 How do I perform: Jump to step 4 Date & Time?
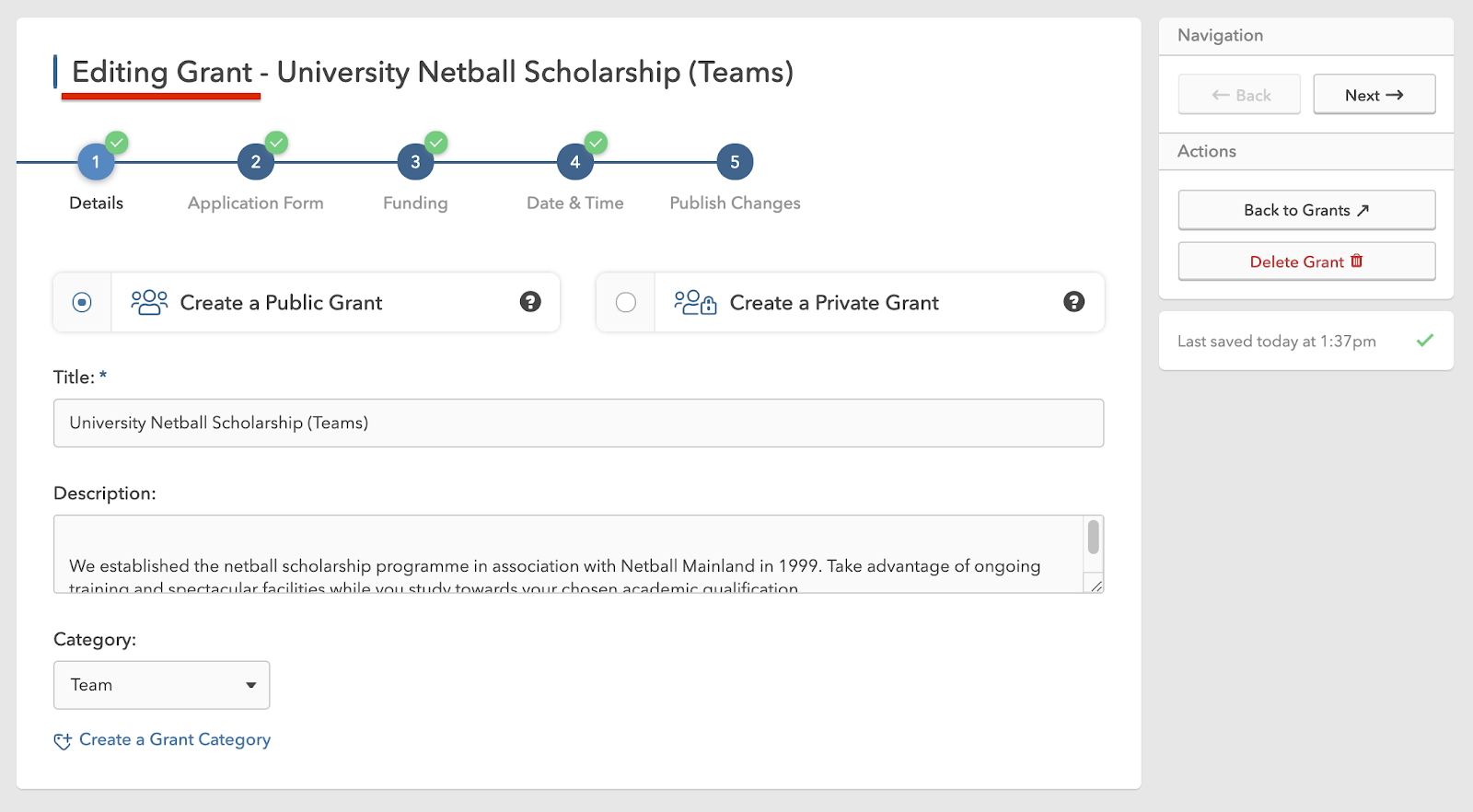pos(574,163)
